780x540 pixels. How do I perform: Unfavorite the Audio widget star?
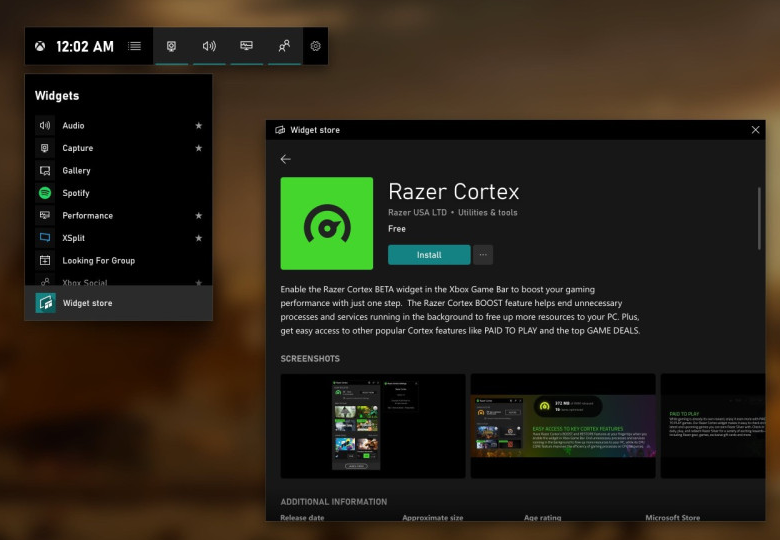[198, 125]
